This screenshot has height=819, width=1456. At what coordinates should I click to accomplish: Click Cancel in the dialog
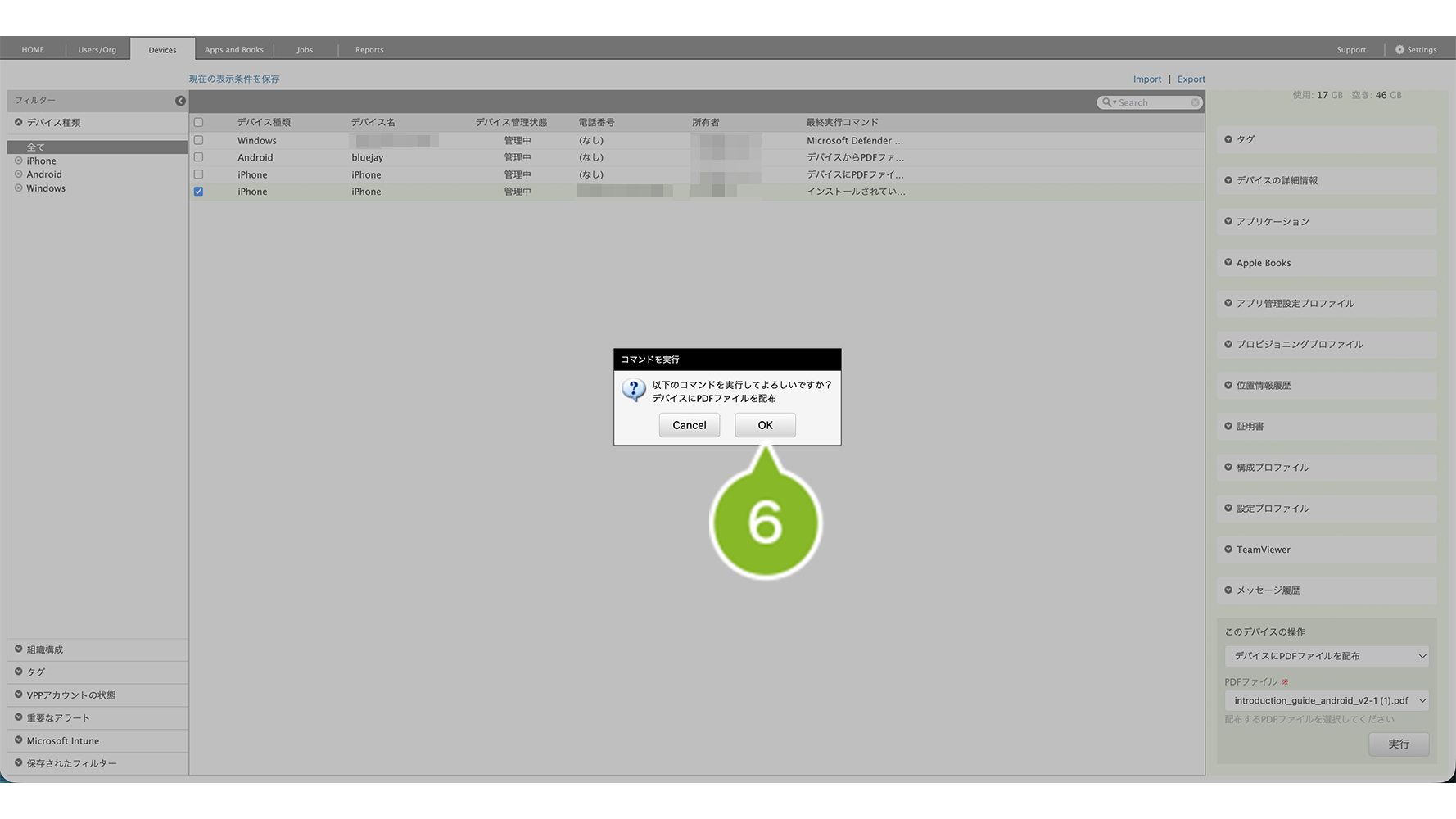point(690,425)
